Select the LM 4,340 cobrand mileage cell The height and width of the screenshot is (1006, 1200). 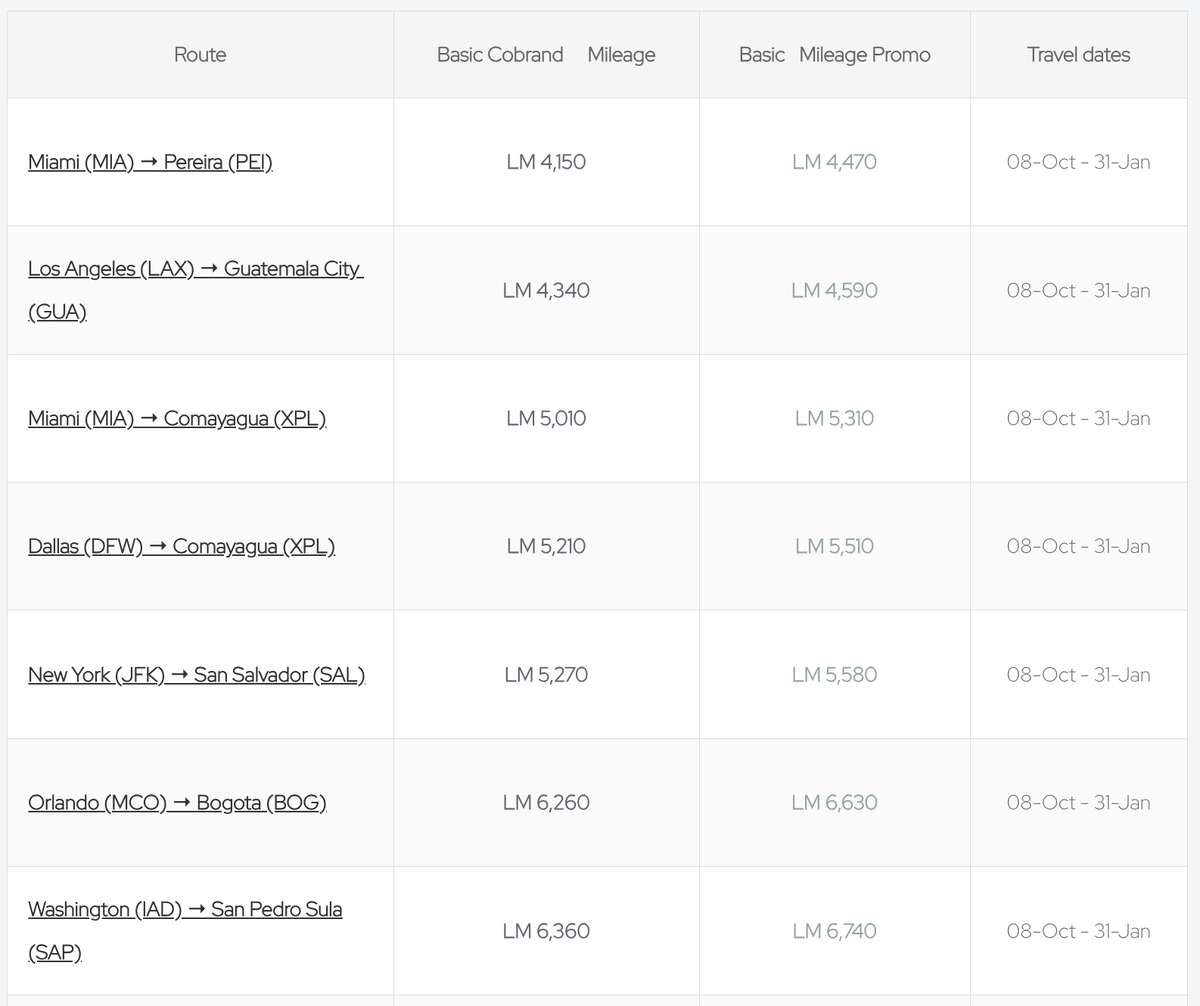click(546, 290)
